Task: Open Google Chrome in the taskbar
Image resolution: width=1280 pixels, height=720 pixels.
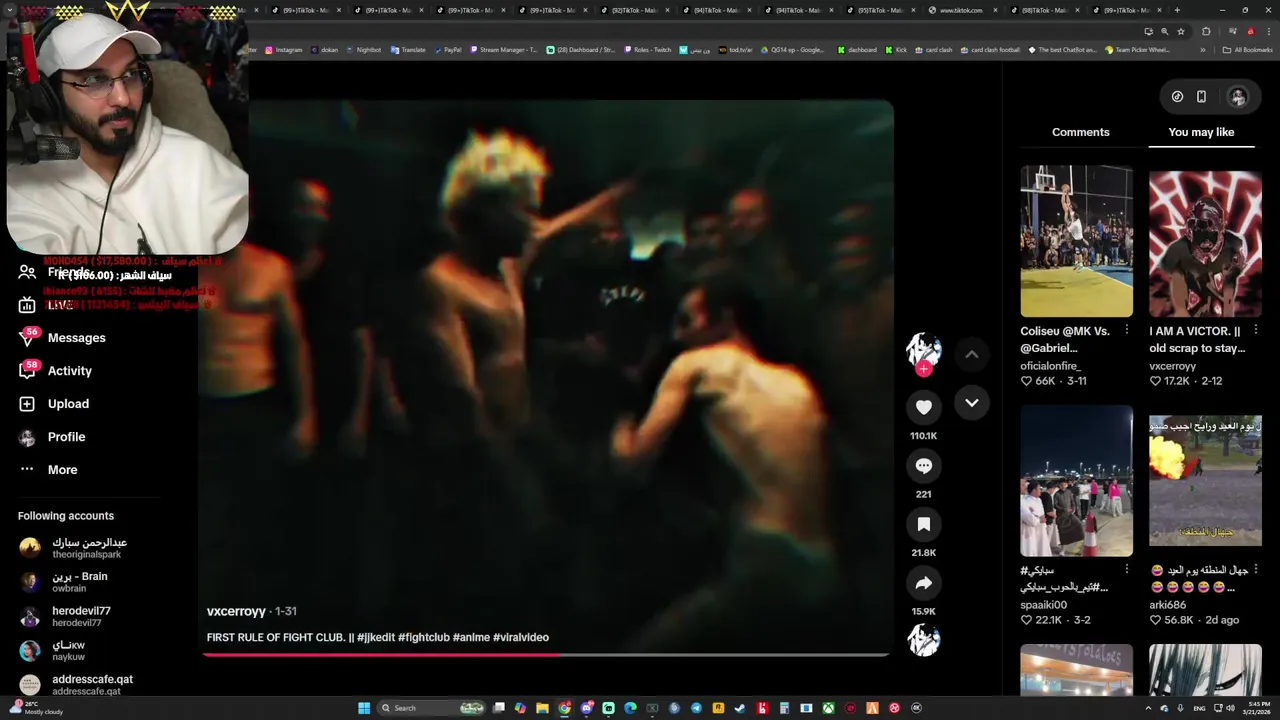Action: [564, 708]
